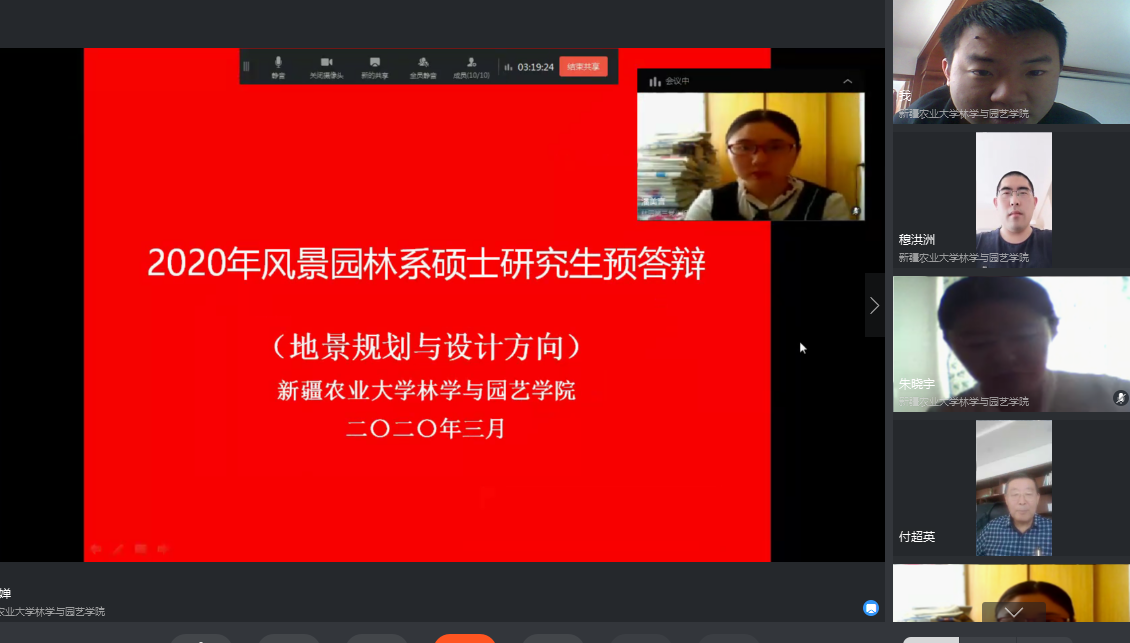Click the orange button in the bottom bar
The image size is (1130, 643).
pyautogui.click(x=464, y=638)
